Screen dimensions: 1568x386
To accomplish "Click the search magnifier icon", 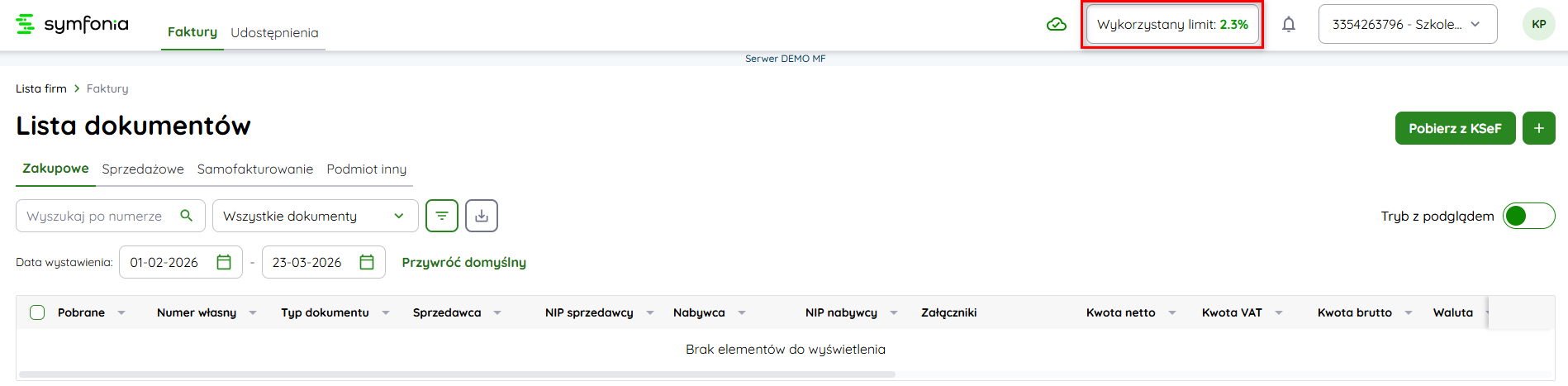I will (187, 216).
